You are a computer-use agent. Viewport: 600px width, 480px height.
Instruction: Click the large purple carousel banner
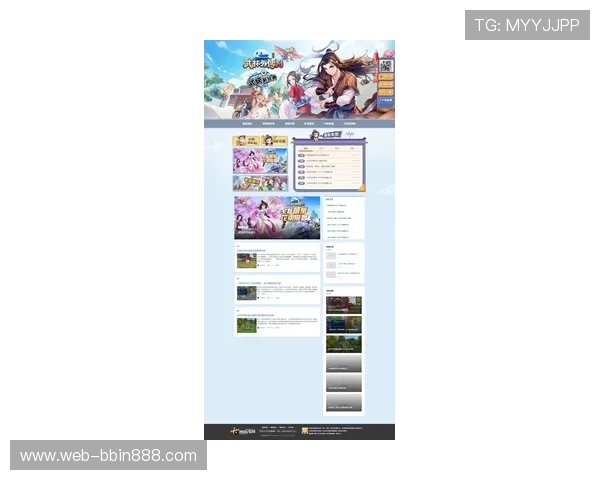(277, 217)
